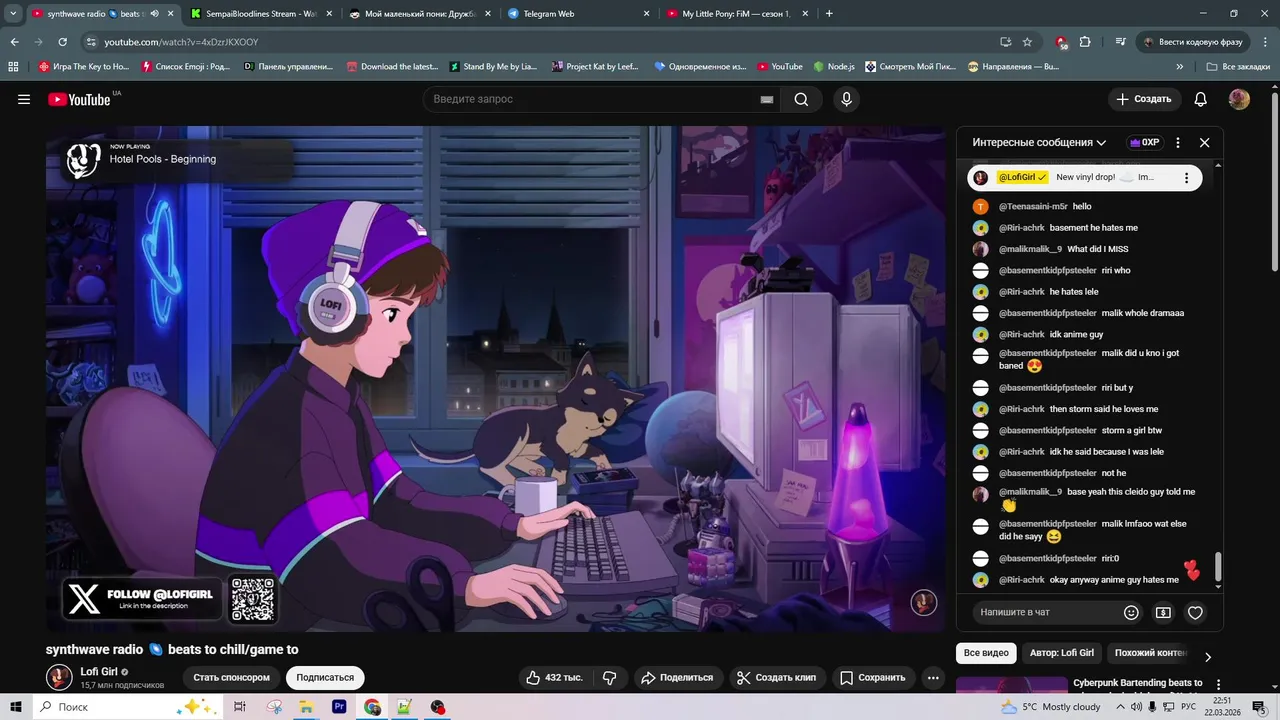This screenshot has width=1280, height=720.
Task: Open the browser media control icon
Action: (1121, 42)
